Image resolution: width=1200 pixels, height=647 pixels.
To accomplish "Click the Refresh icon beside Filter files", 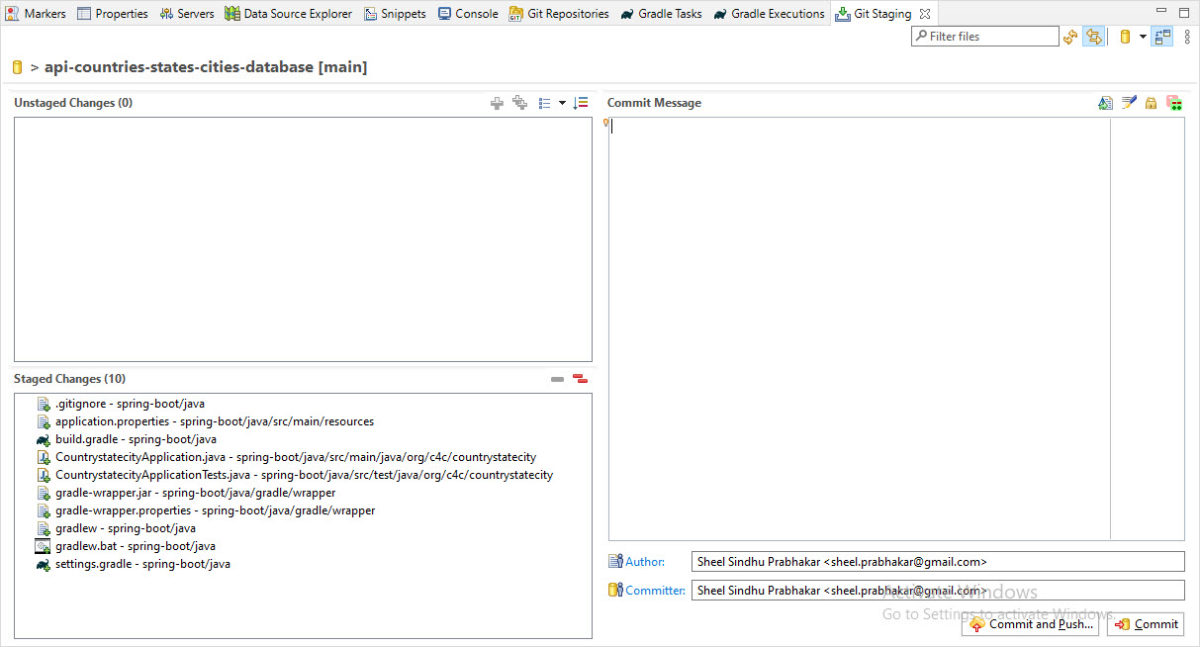I will [1071, 37].
